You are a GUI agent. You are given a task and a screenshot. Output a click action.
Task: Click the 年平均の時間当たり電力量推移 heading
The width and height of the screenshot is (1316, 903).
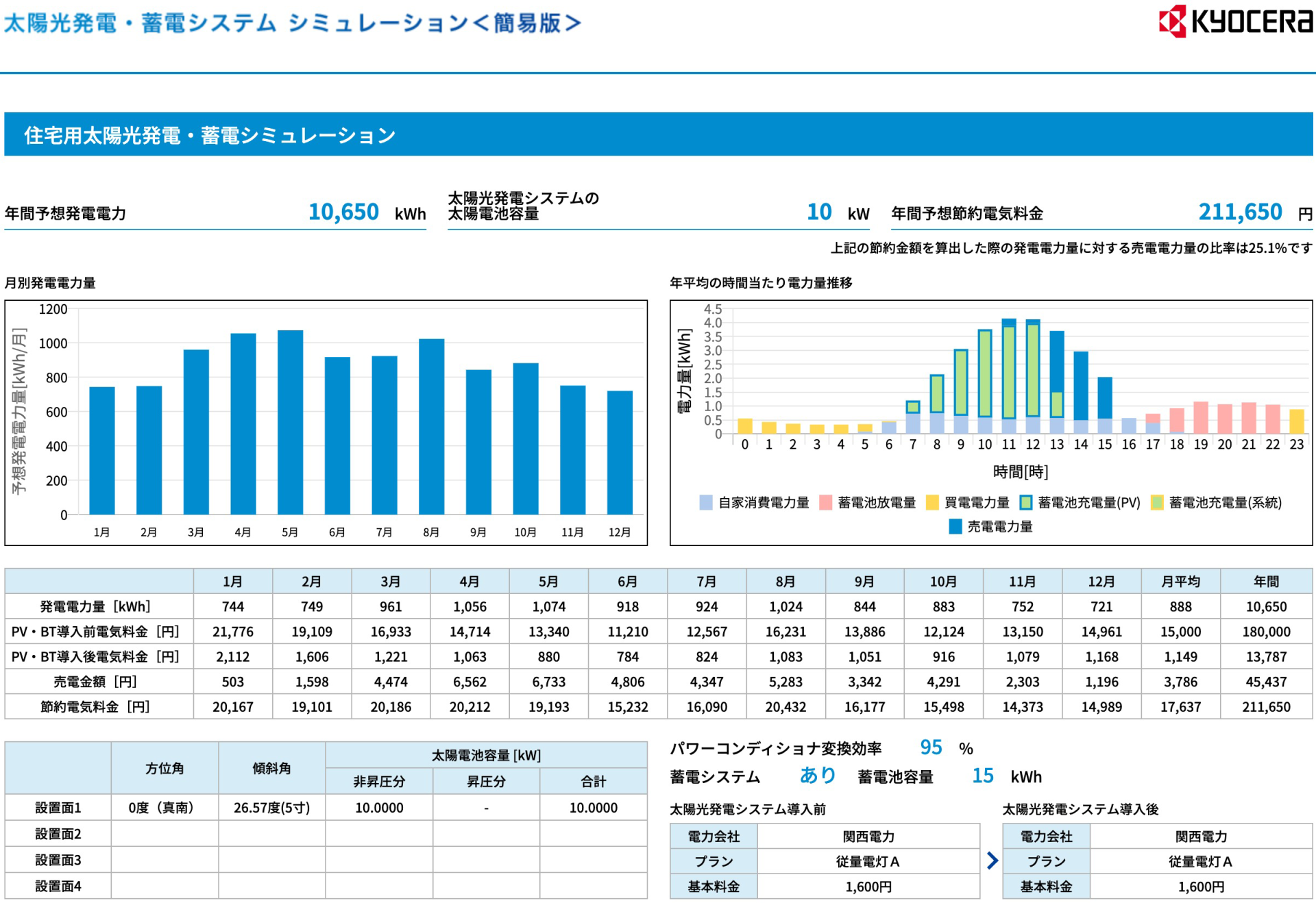pyautogui.click(x=761, y=282)
